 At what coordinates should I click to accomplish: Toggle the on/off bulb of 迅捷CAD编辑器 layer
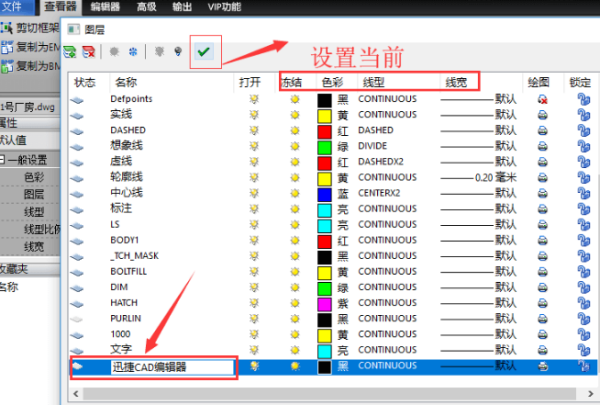[254, 366]
